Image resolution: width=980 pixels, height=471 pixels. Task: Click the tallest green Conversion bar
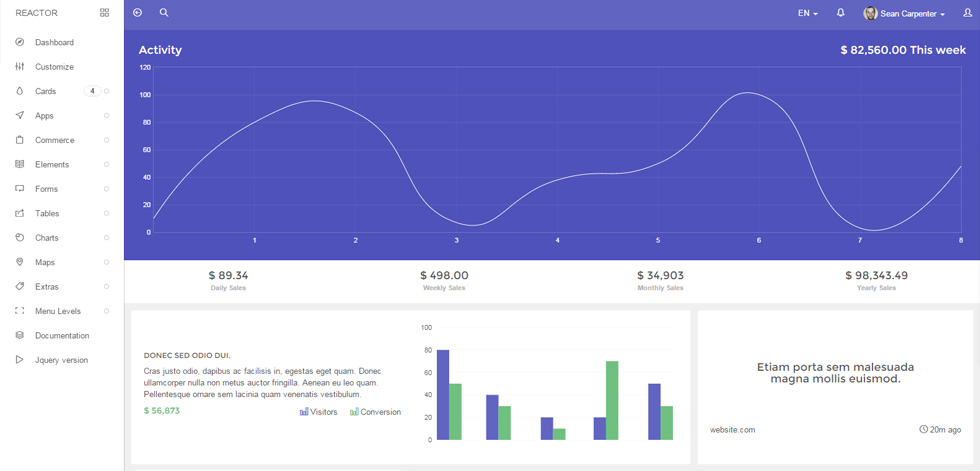coord(612,400)
